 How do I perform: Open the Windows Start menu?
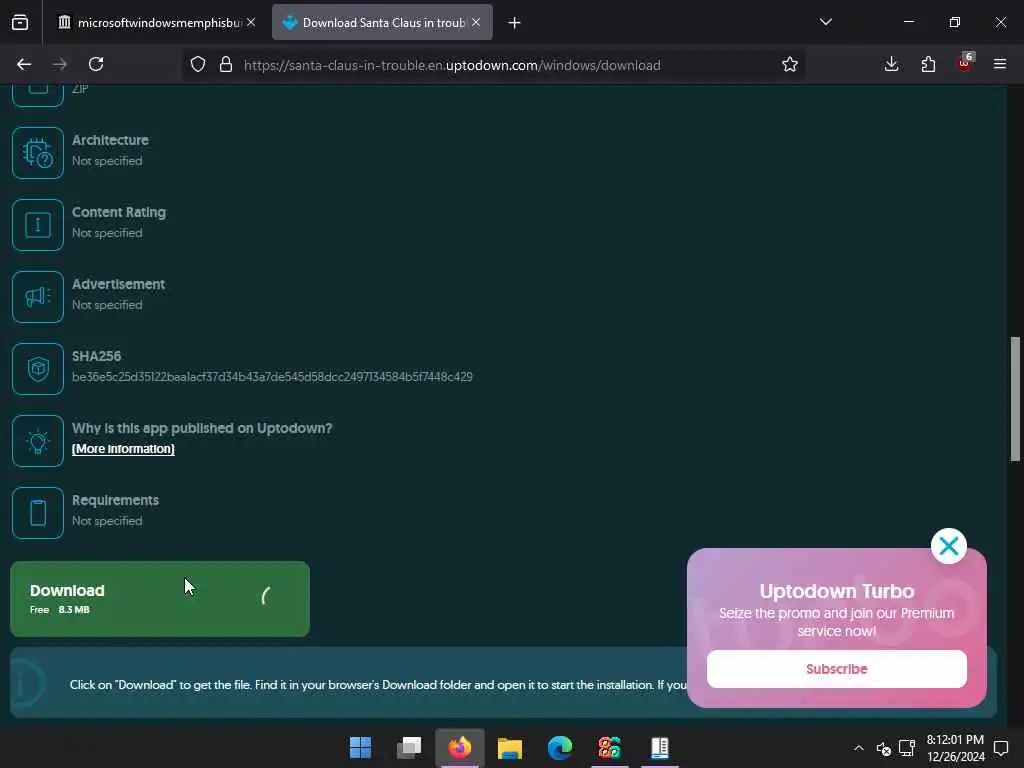click(360, 748)
